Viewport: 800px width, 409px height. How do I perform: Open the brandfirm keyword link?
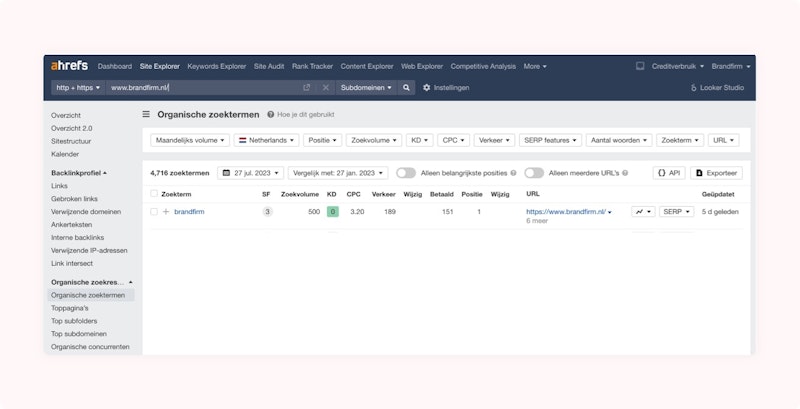click(189, 212)
